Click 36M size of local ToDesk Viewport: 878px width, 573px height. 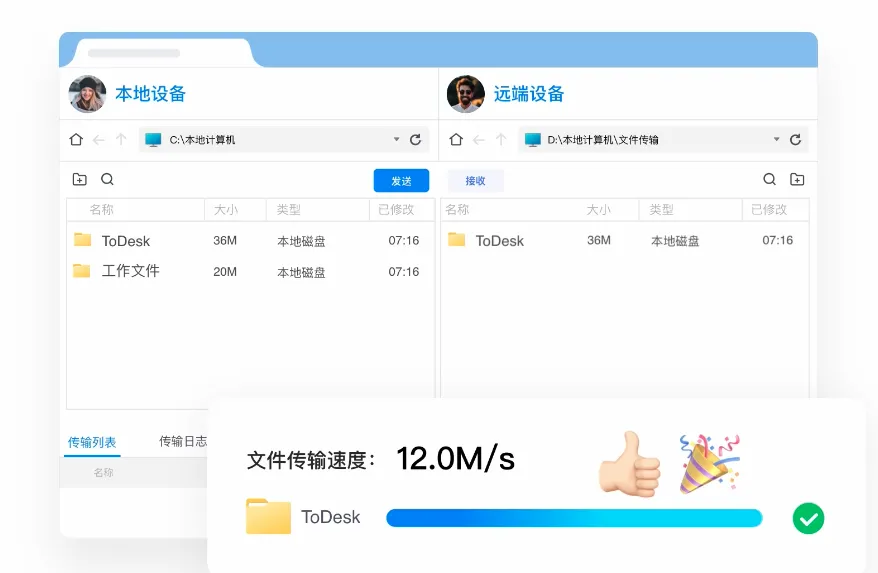tap(225, 240)
